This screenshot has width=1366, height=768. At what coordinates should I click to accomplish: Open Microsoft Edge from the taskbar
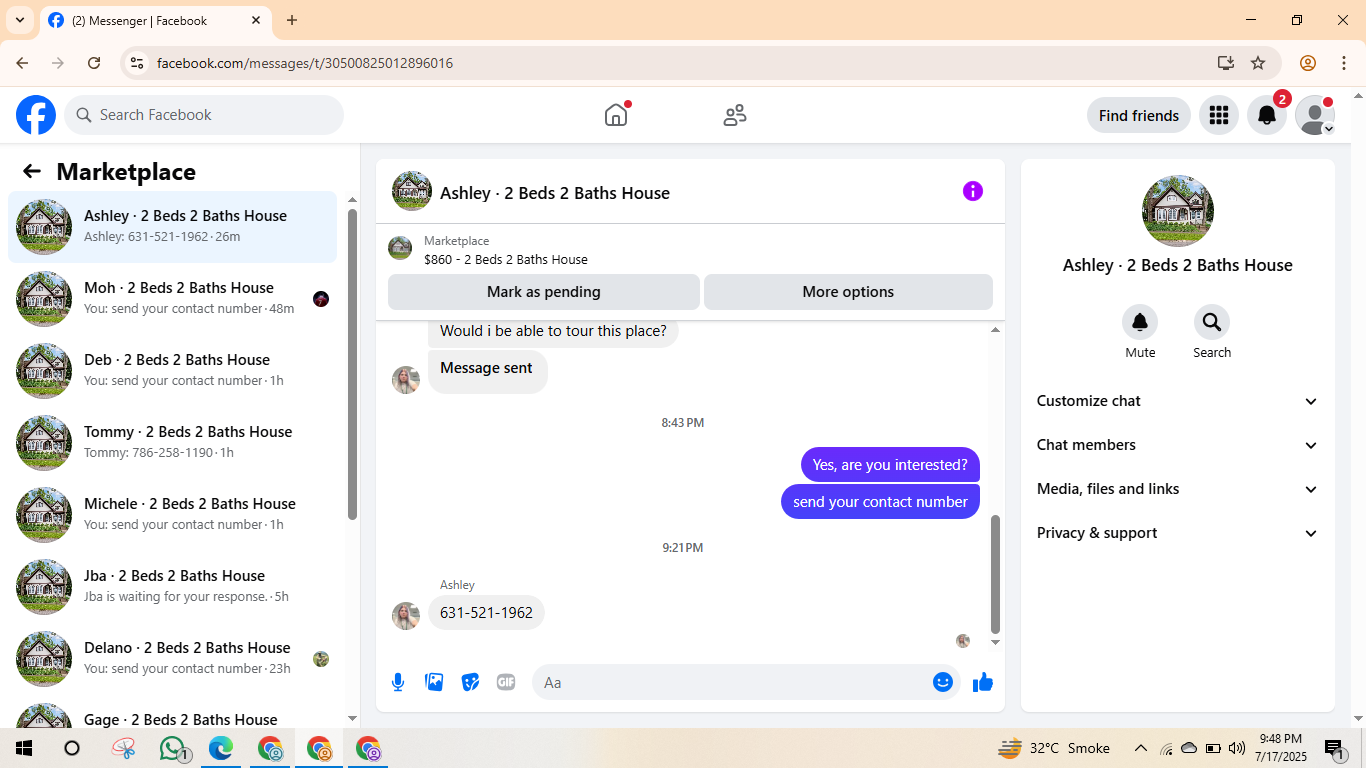pos(221,748)
